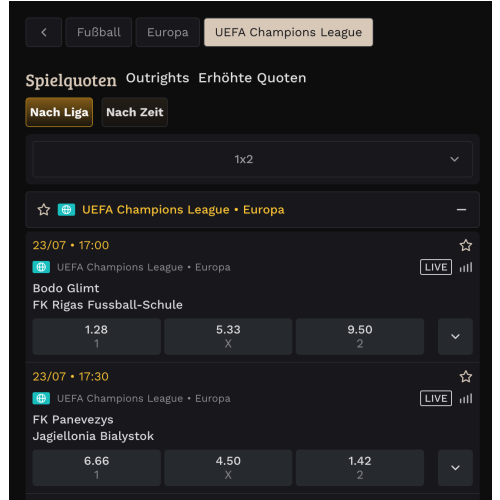Open the Erhöhte Quoten tab

point(252,78)
